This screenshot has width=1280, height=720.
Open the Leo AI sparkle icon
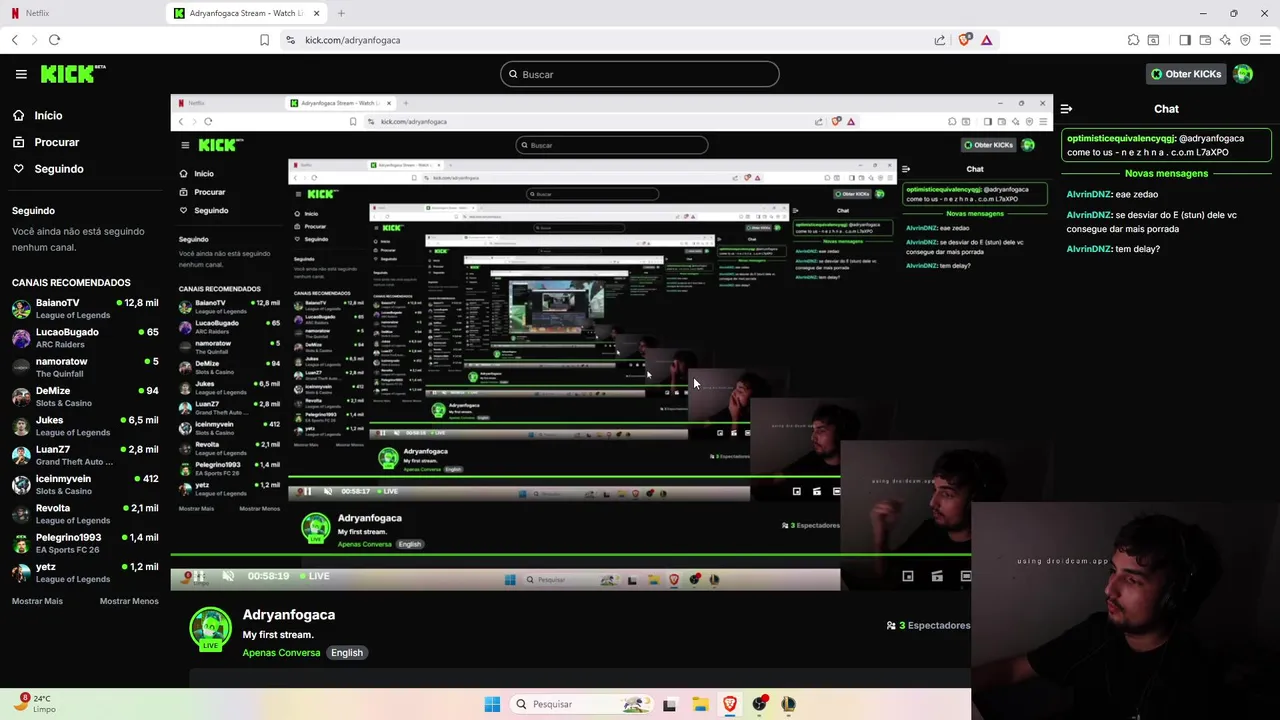coord(1225,40)
